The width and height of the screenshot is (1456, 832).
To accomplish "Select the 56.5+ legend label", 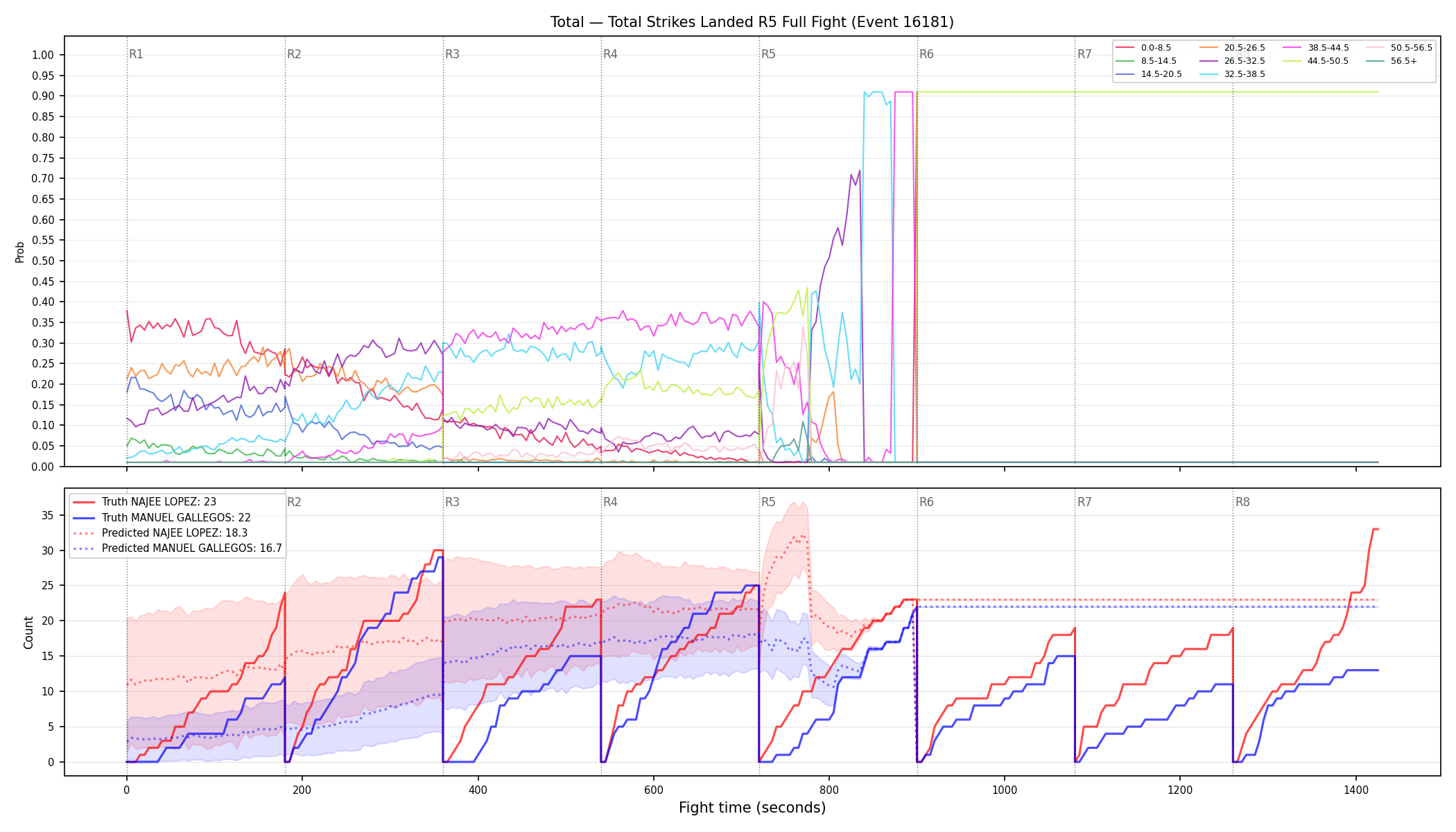I will click(x=1404, y=61).
